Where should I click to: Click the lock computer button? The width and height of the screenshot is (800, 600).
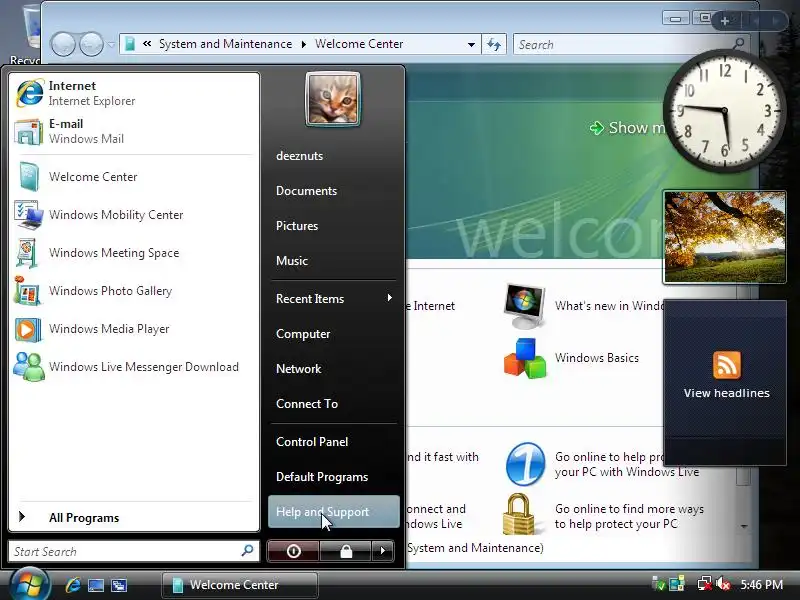pyautogui.click(x=346, y=551)
